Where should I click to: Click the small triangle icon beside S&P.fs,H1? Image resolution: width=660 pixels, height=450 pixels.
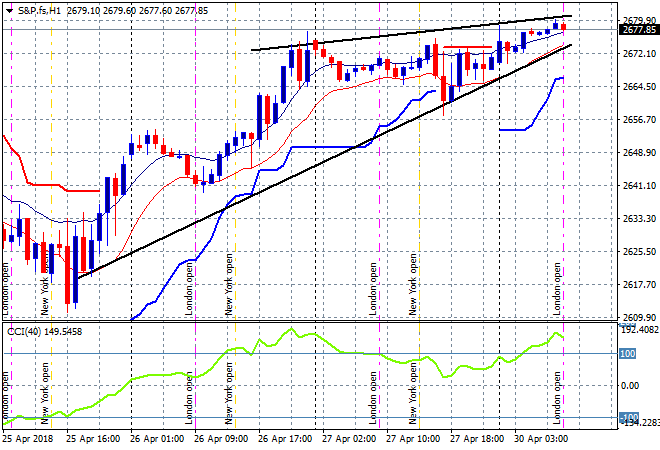pyautogui.click(x=7, y=8)
